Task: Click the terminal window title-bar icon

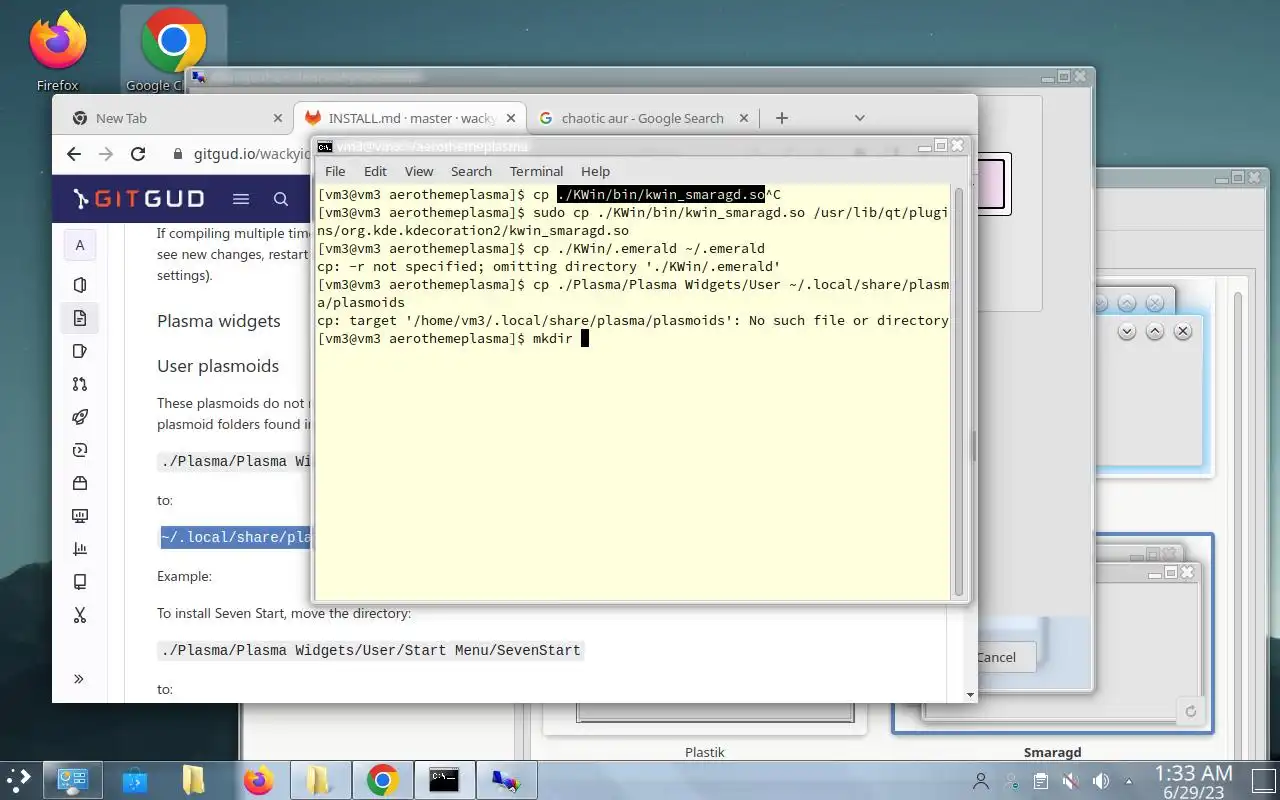Action: pyautogui.click(x=325, y=146)
